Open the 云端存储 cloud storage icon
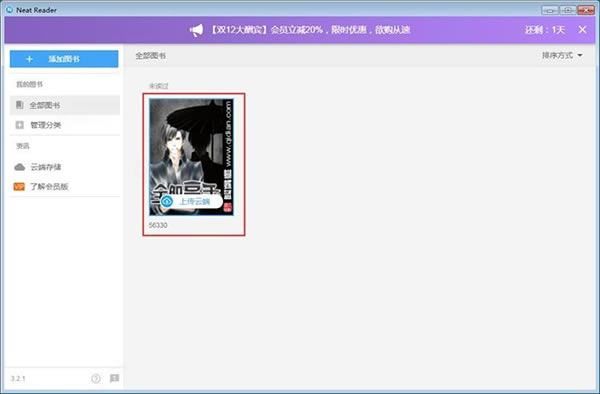Screen dimensions: 600x394 [x=20, y=167]
